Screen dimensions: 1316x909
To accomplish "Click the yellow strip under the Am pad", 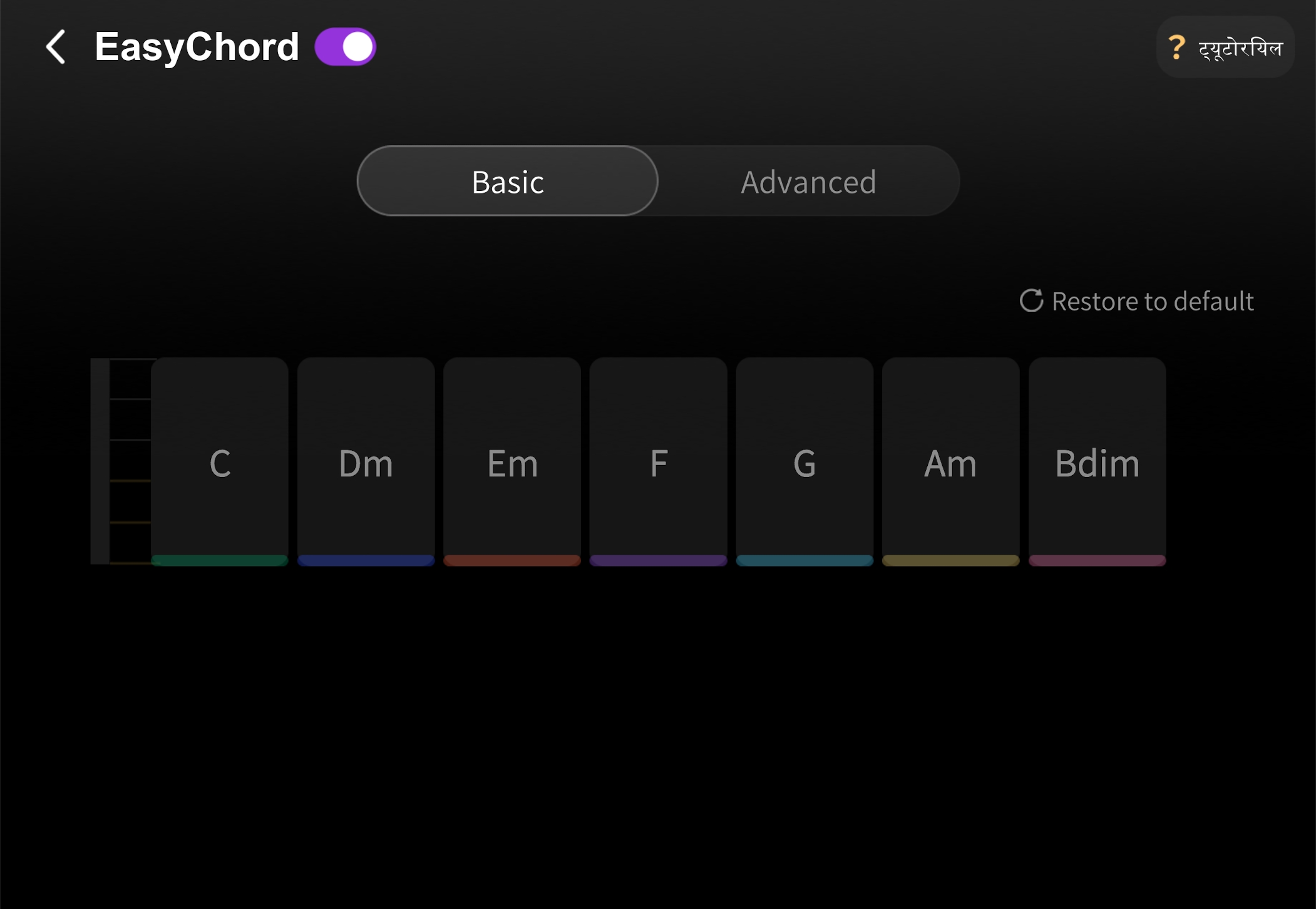I will [x=950, y=561].
